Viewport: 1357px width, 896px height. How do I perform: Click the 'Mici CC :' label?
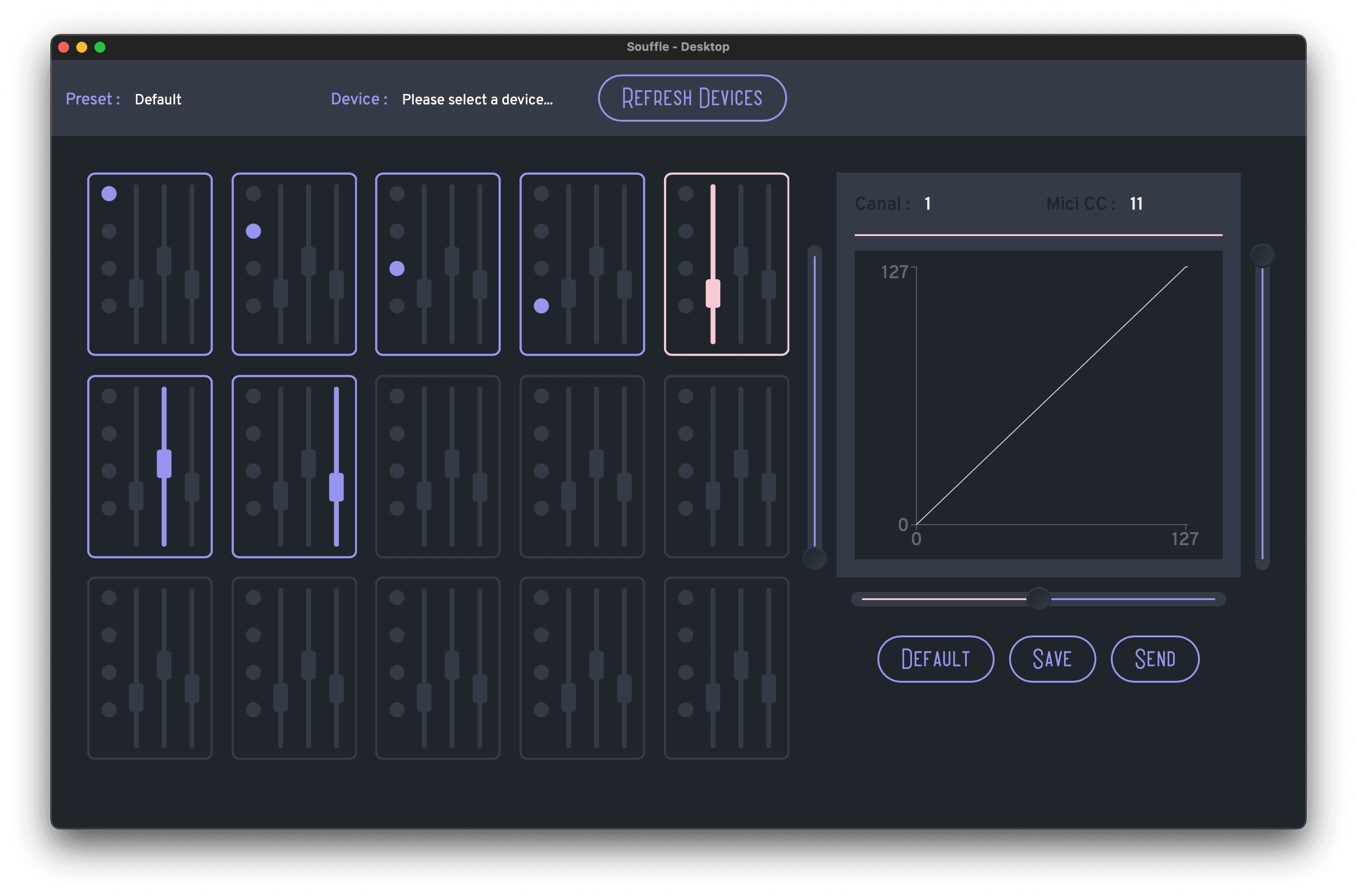(1080, 203)
